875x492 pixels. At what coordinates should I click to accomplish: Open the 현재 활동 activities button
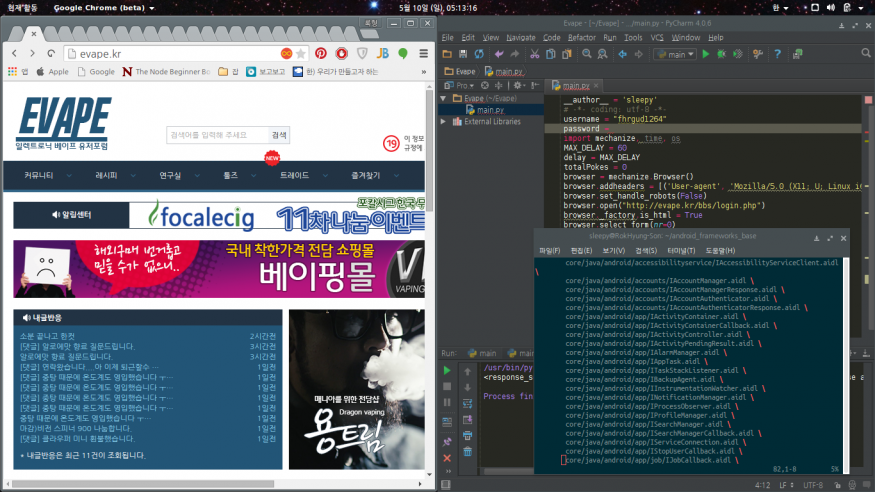point(22,8)
